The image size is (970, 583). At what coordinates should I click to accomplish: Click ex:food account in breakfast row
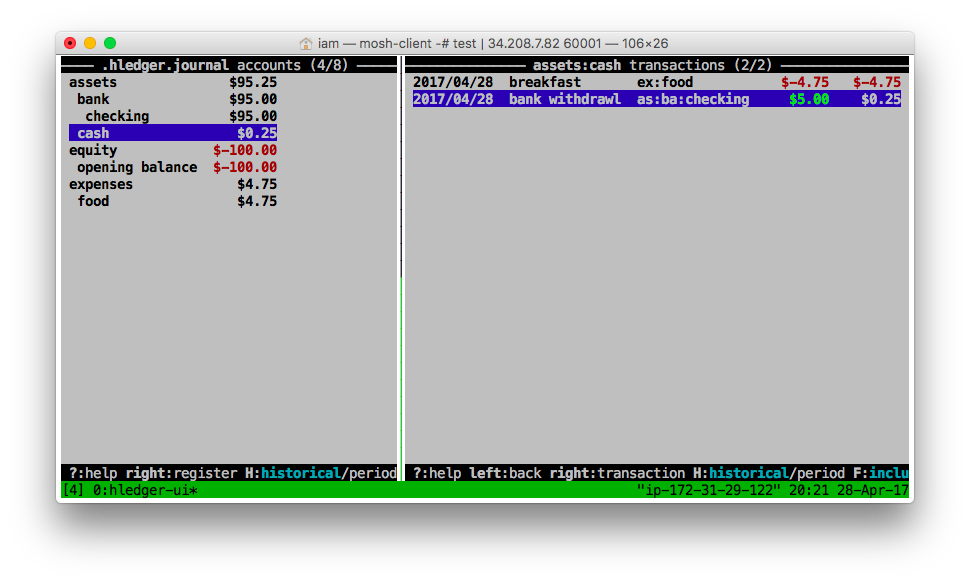click(665, 82)
